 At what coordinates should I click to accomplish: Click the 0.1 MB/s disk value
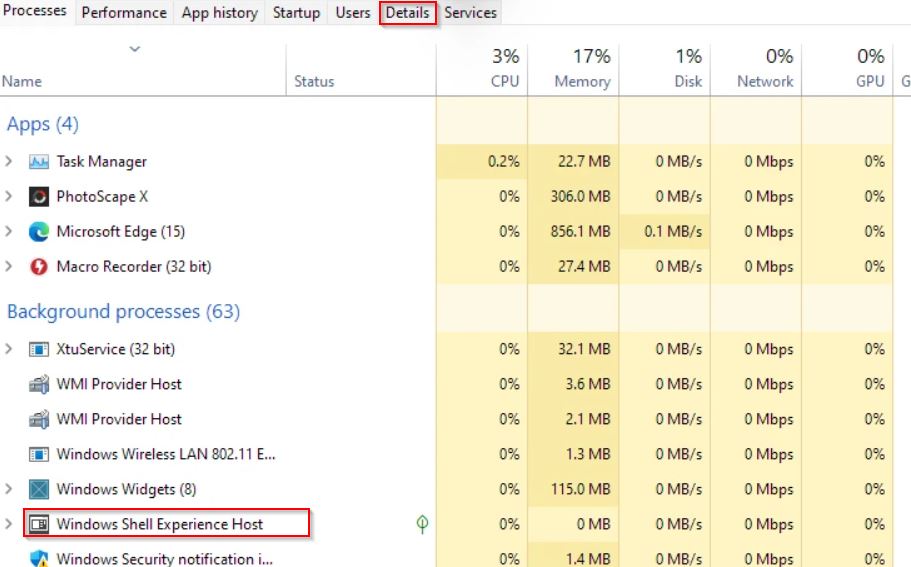tap(673, 232)
